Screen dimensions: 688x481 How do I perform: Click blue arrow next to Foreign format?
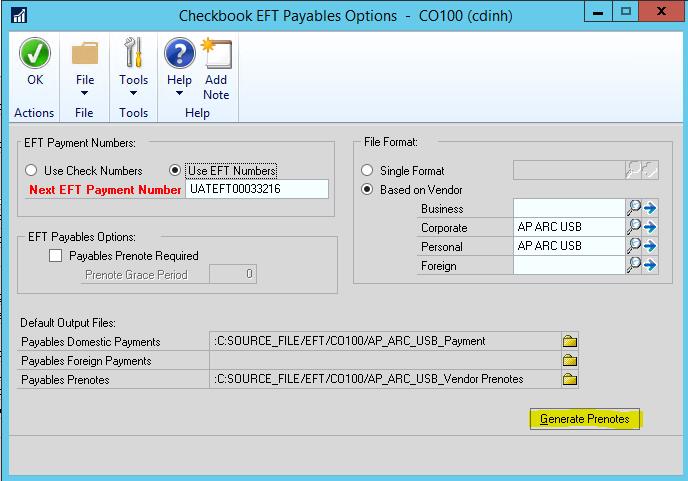pos(649,265)
